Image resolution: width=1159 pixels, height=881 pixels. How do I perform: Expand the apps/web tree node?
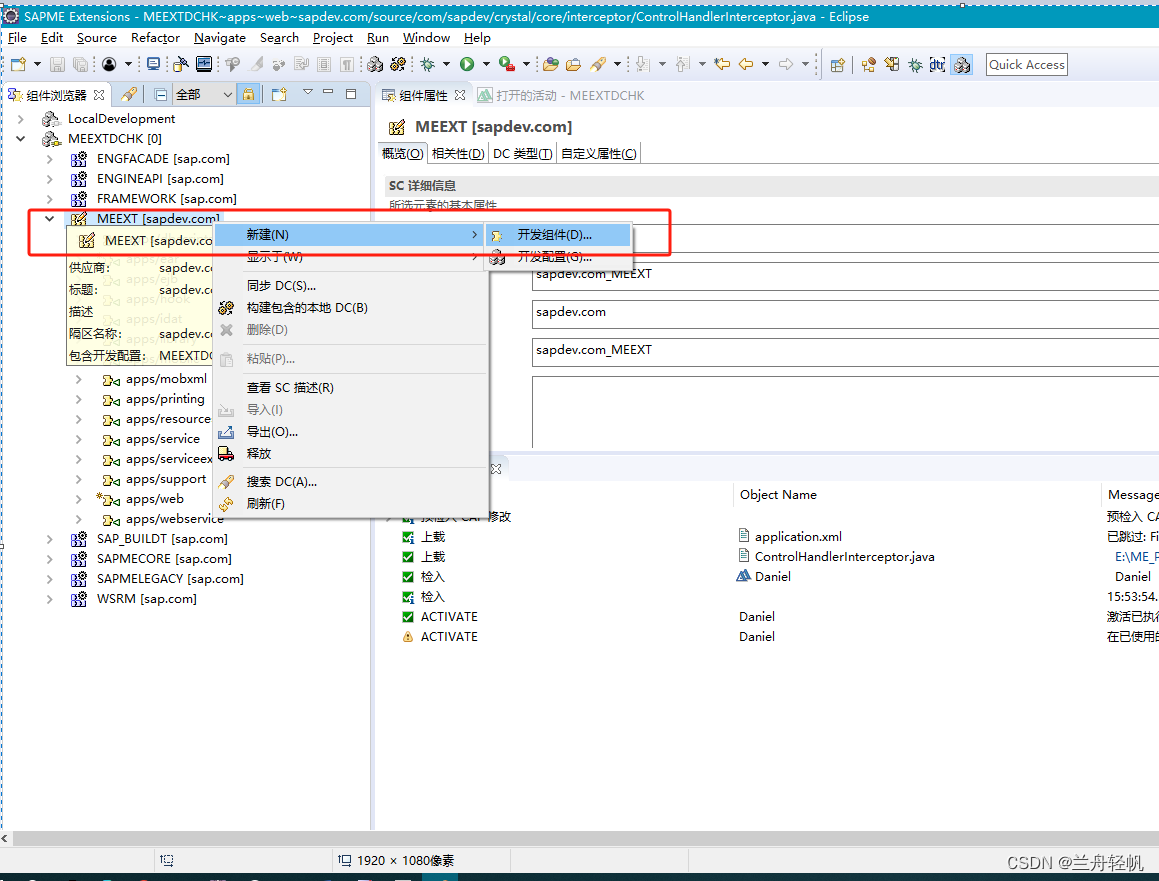78,500
